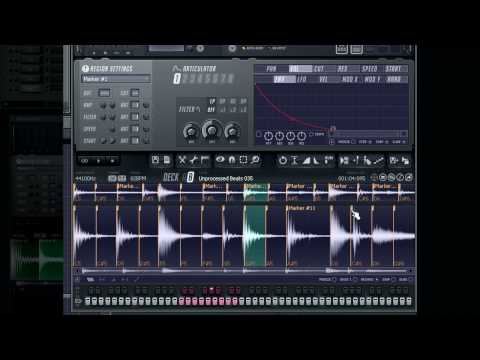
Task: Select the teal highlighted slice in waveform
Action: 256,236
